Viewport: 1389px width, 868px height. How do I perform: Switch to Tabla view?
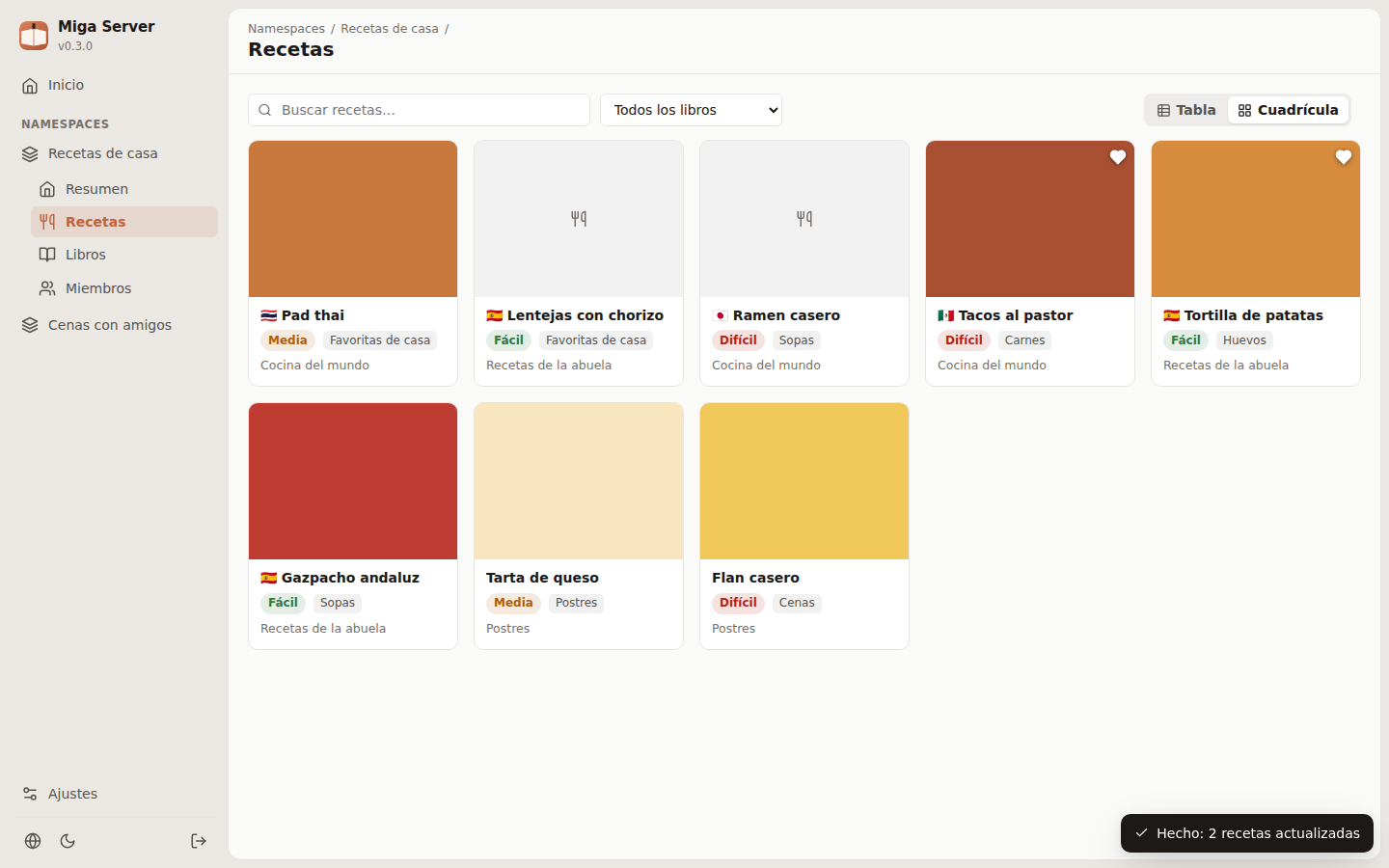click(x=1186, y=110)
